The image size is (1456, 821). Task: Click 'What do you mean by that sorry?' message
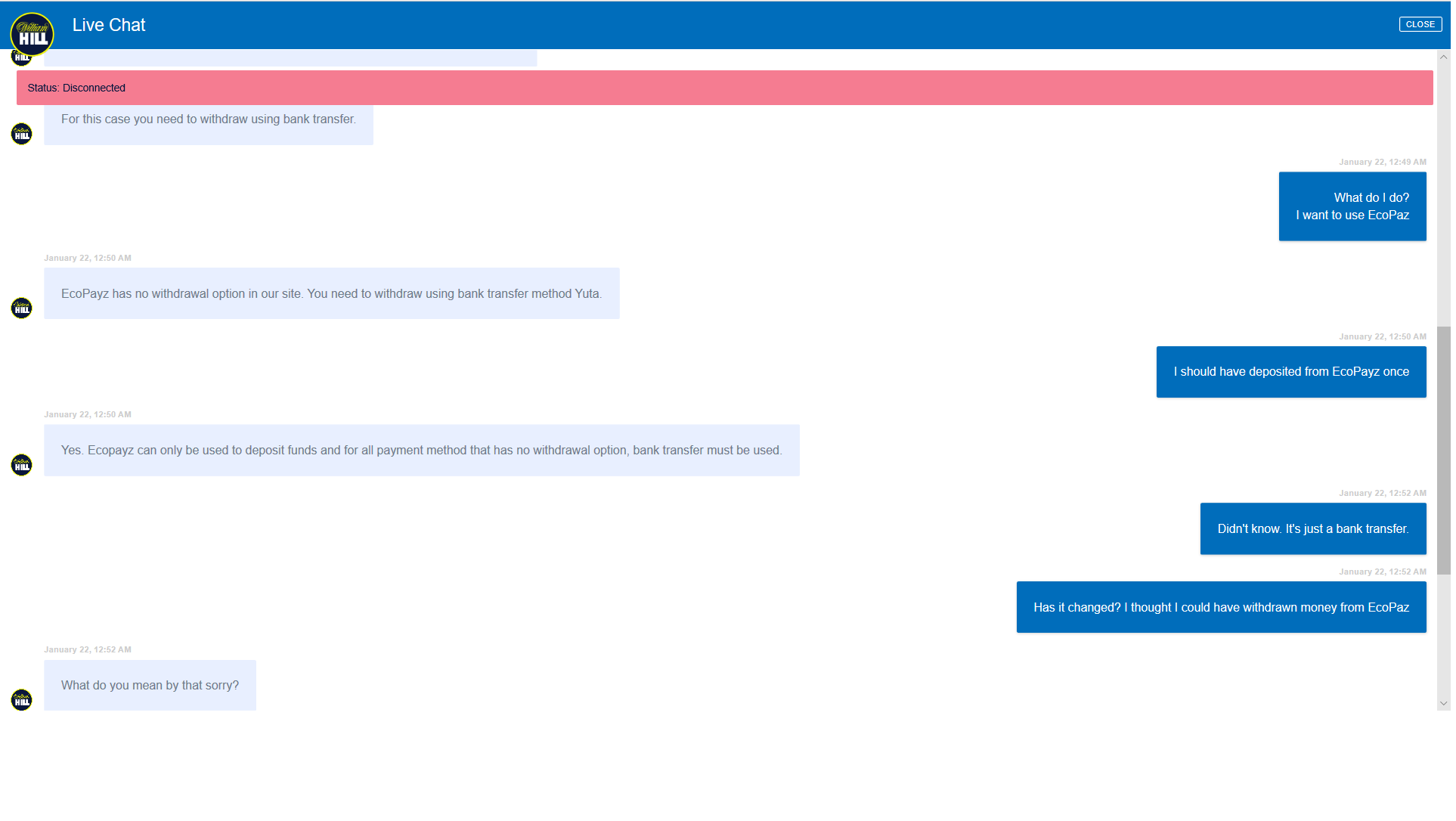click(x=150, y=686)
